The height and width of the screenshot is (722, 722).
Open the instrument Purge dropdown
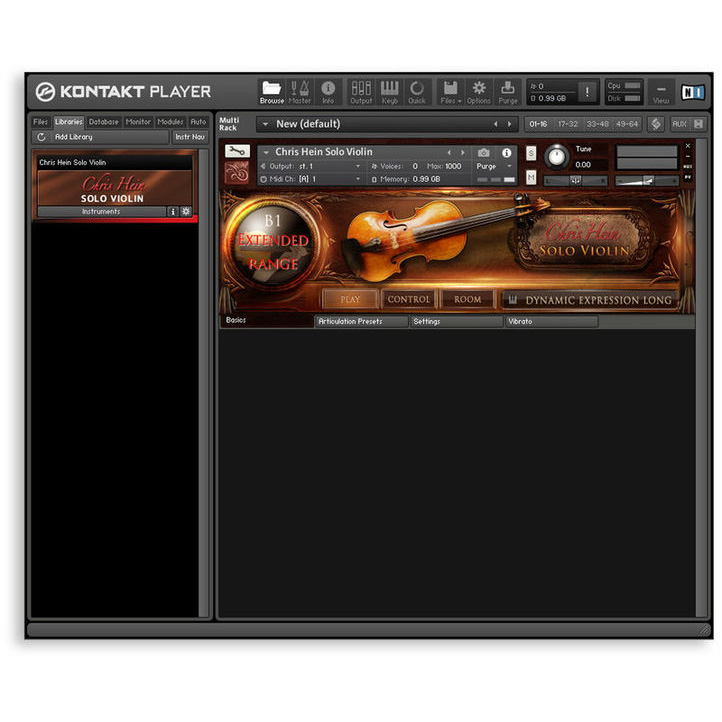(x=495, y=166)
